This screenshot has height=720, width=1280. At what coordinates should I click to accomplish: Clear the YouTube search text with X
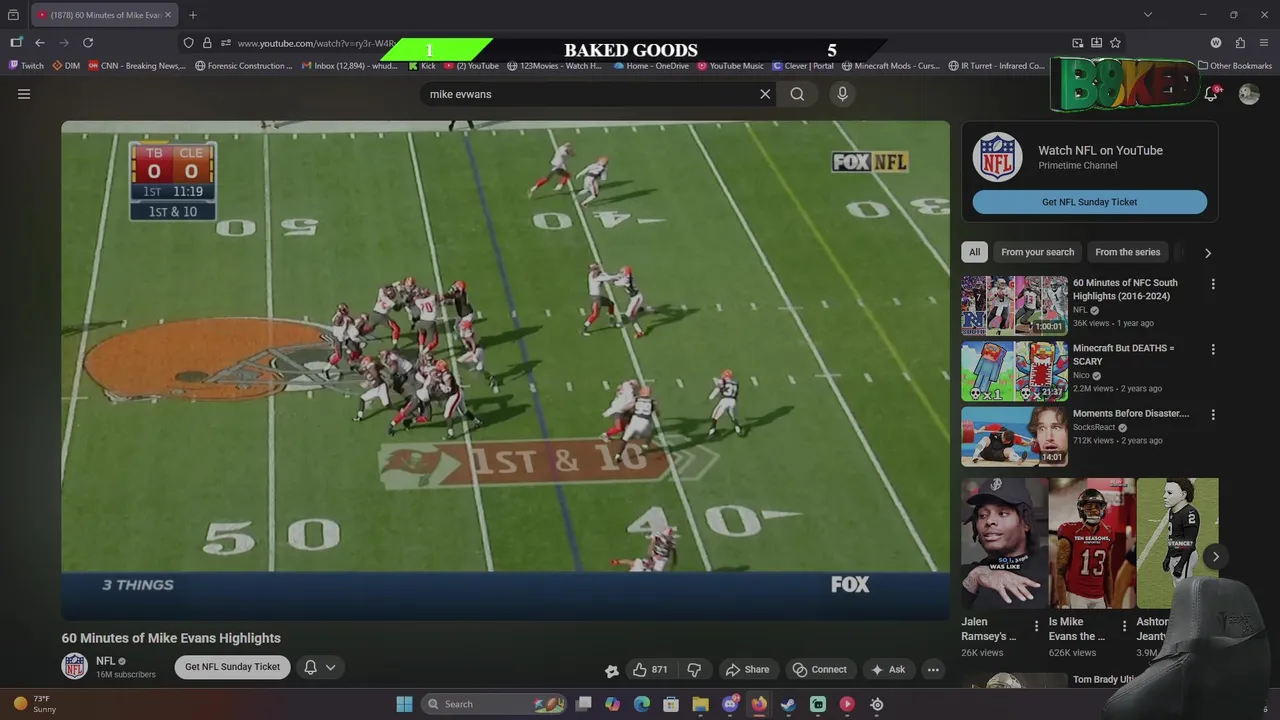click(765, 94)
